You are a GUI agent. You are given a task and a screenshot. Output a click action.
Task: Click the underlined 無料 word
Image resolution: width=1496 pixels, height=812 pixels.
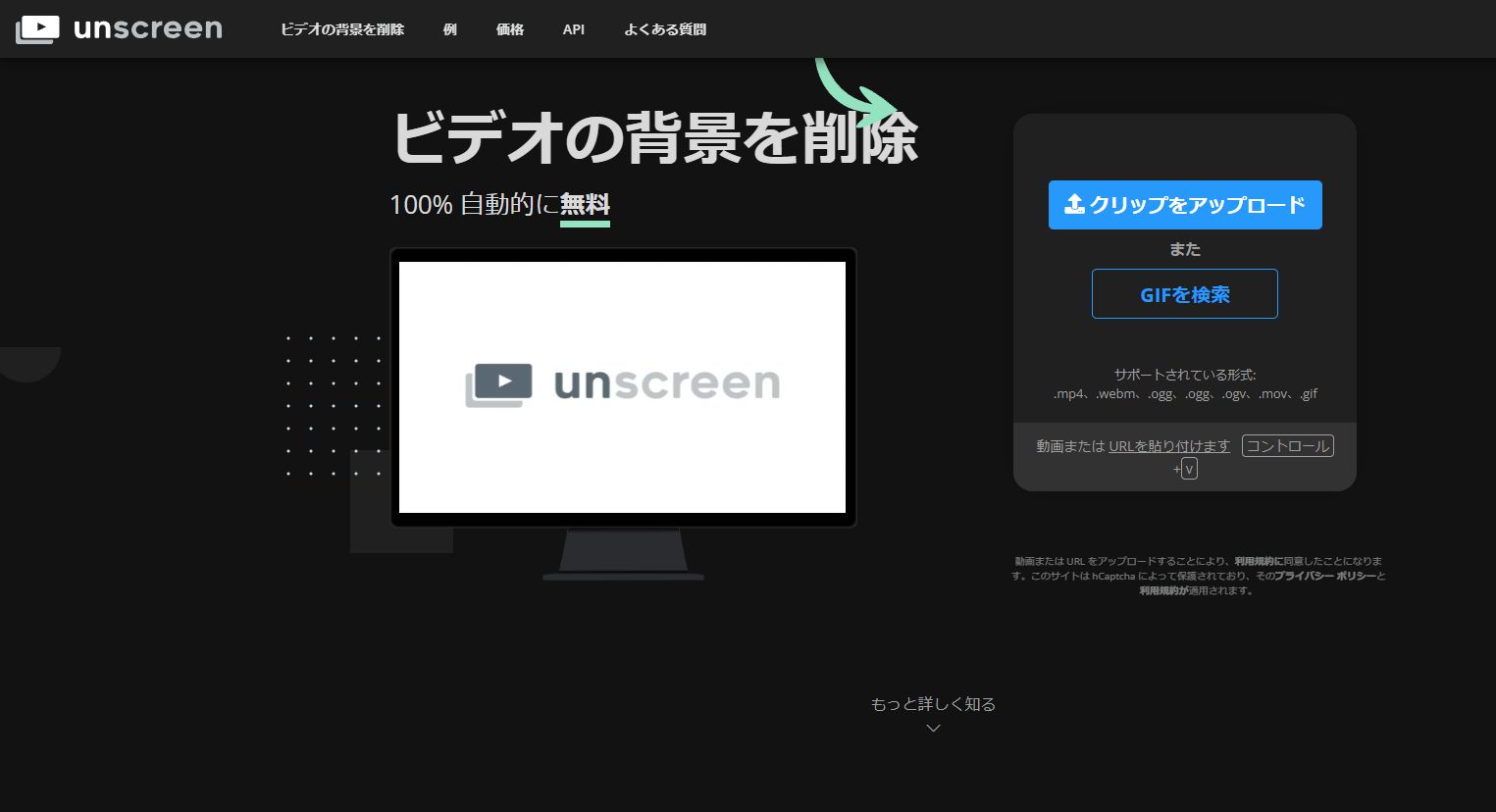coord(585,205)
